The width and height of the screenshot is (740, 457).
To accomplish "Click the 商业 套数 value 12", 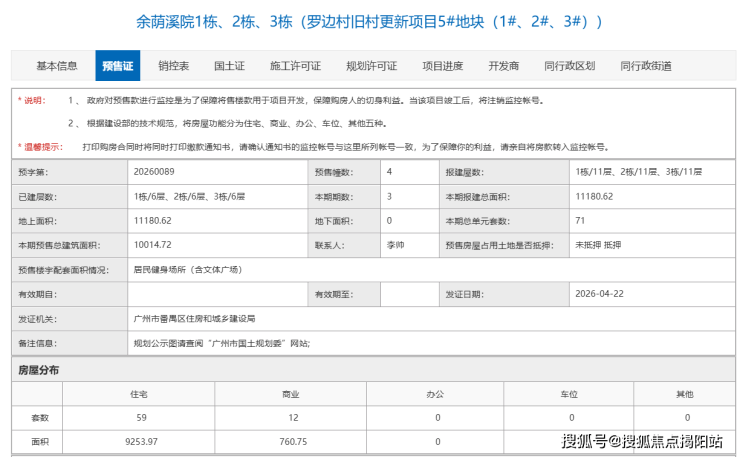I will pos(293,418).
